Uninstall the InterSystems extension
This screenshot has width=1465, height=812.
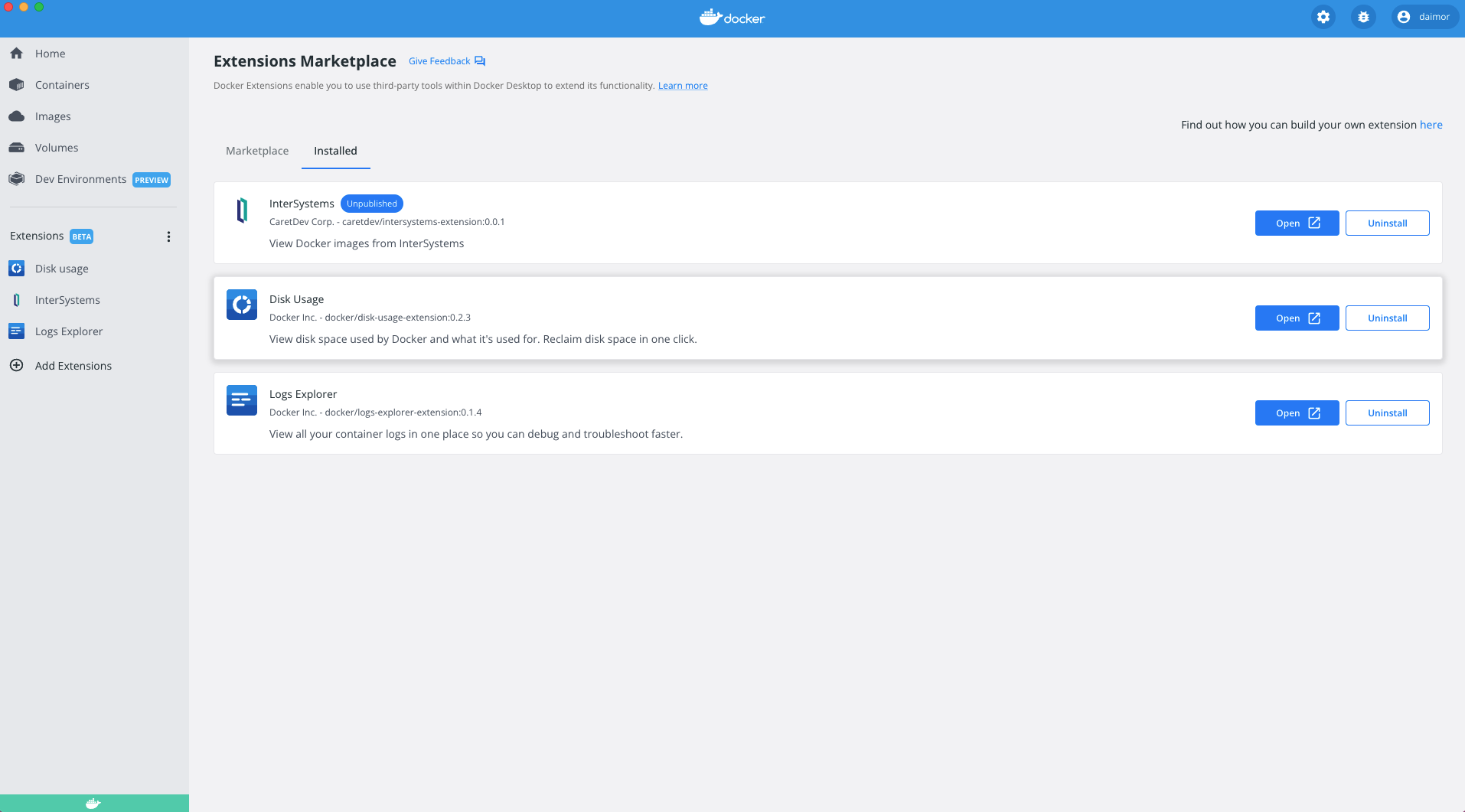1388,223
